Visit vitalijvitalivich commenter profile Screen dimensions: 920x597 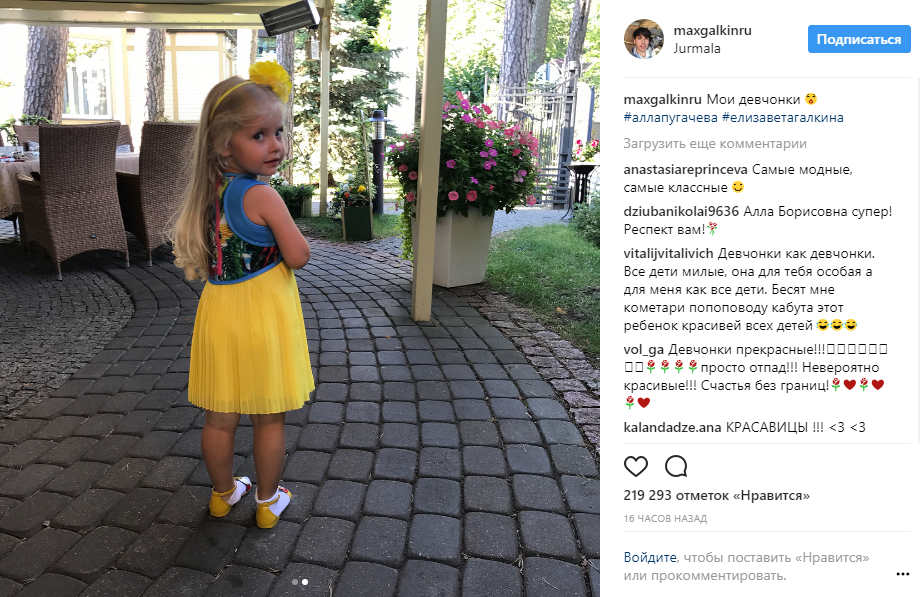point(668,254)
